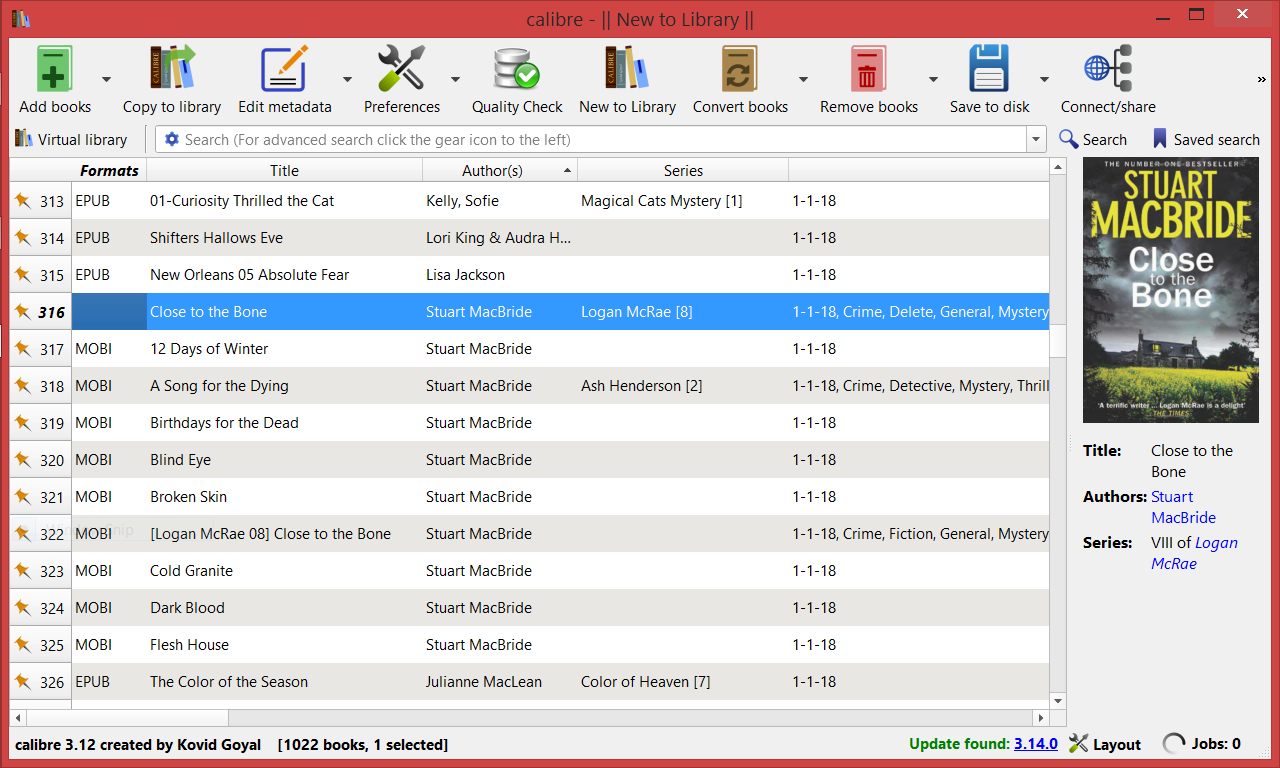Click the Search button
The height and width of the screenshot is (768, 1280).
pos(1093,140)
